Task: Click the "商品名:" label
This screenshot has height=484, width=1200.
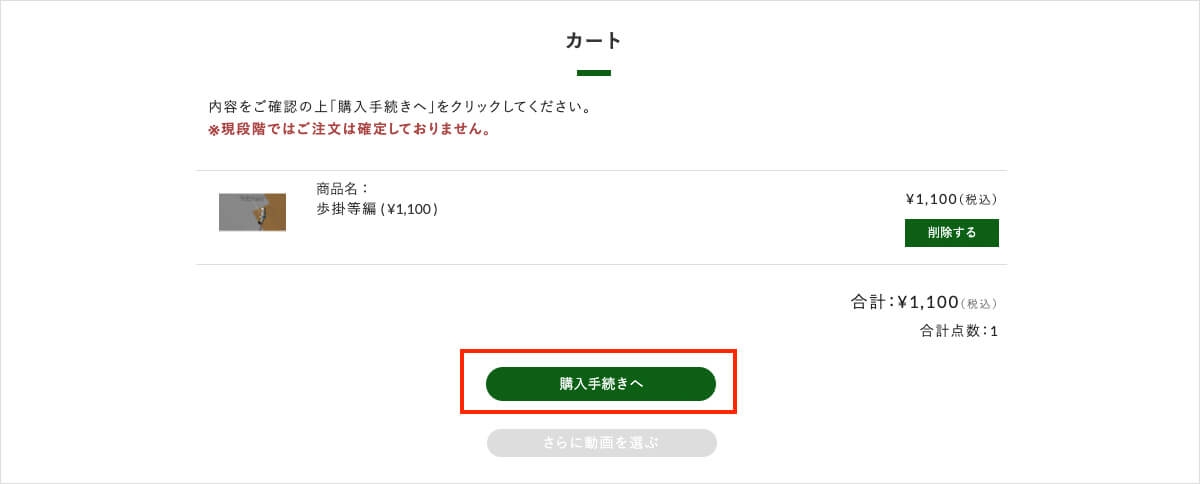Action: pos(343,188)
